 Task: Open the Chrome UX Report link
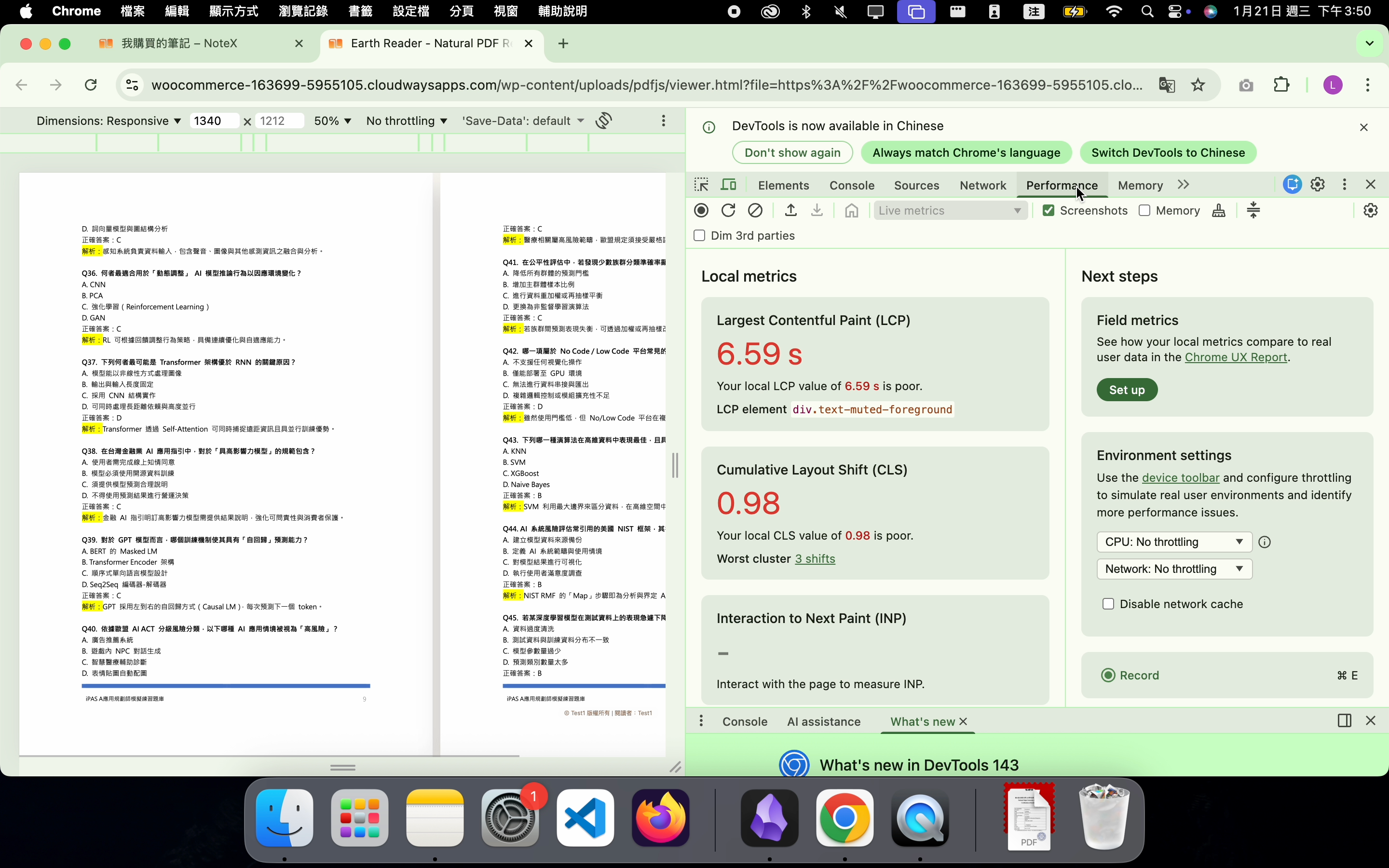click(x=1236, y=357)
